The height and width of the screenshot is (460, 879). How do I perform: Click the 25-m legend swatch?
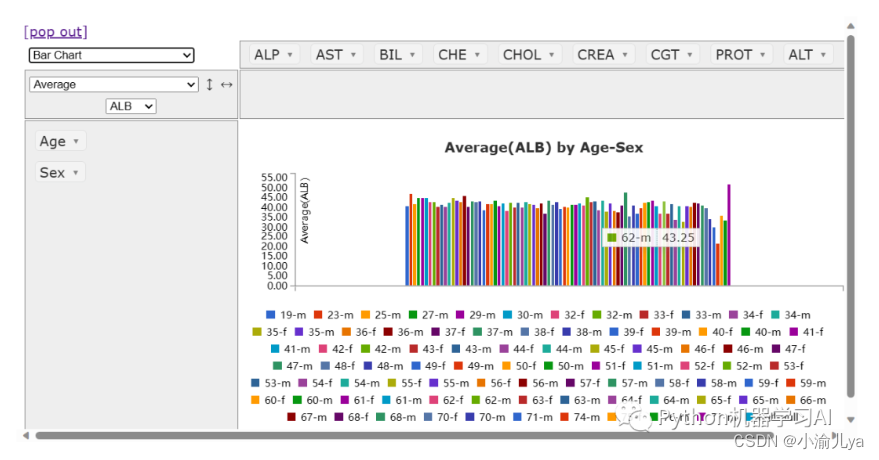pos(366,315)
